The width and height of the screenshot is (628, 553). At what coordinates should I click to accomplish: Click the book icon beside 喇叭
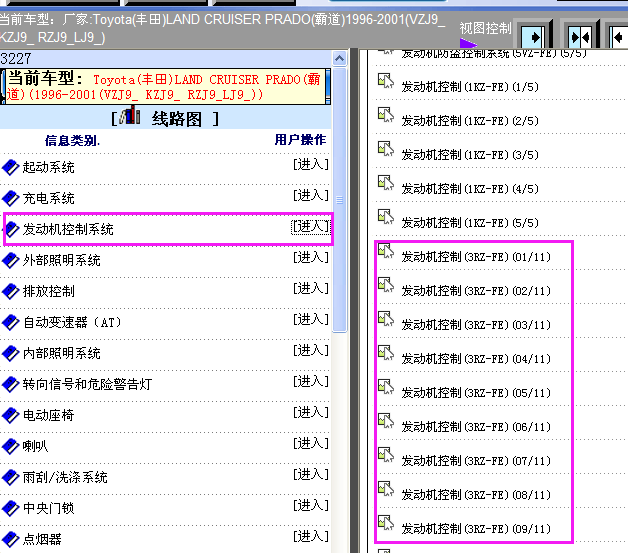[10, 446]
